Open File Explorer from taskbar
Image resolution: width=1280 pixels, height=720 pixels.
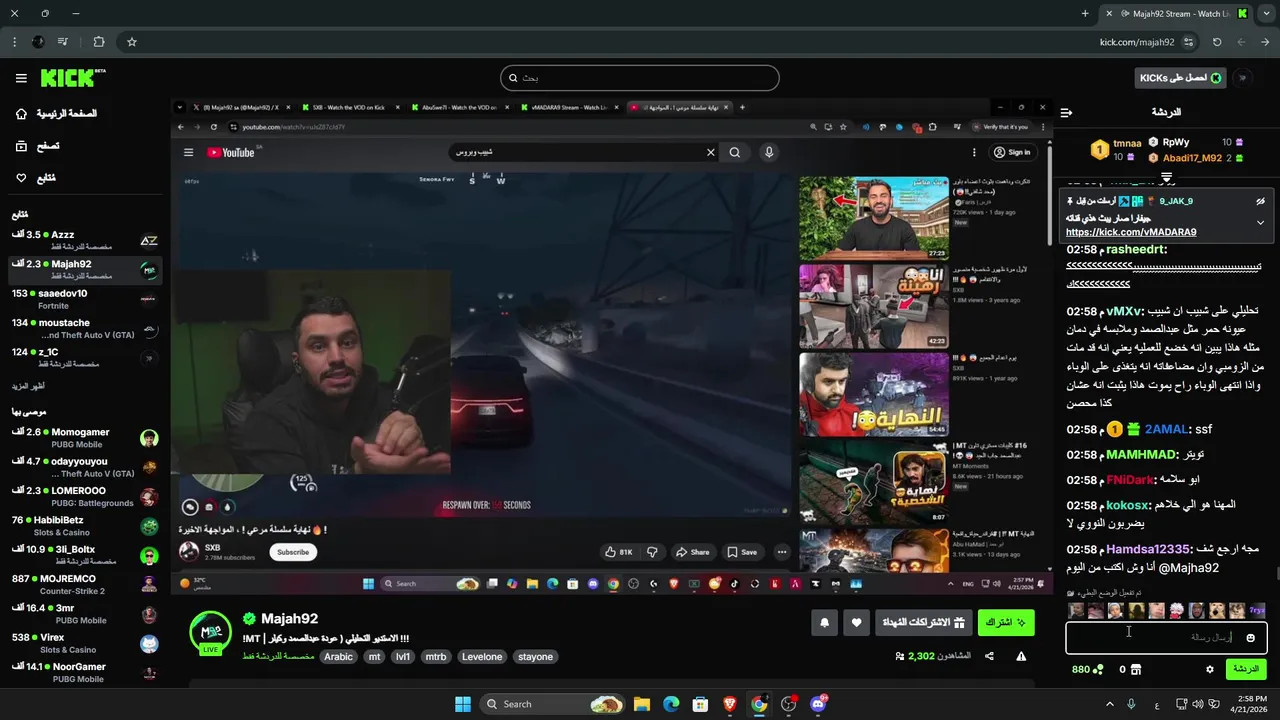[x=642, y=704]
